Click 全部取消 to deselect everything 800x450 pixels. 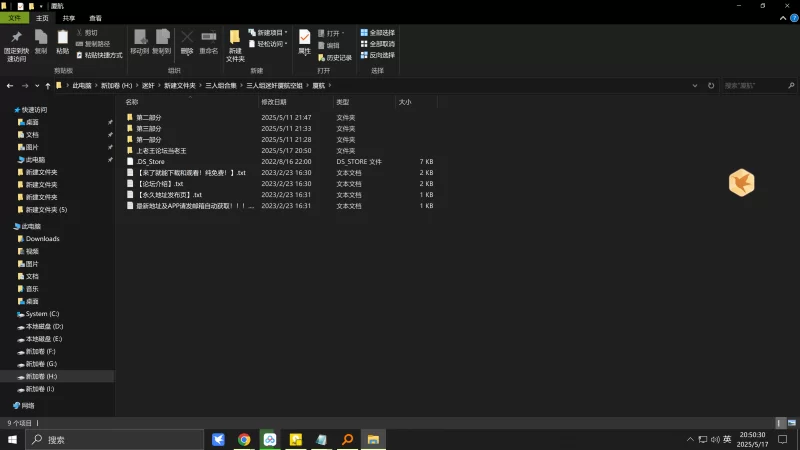pos(377,44)
